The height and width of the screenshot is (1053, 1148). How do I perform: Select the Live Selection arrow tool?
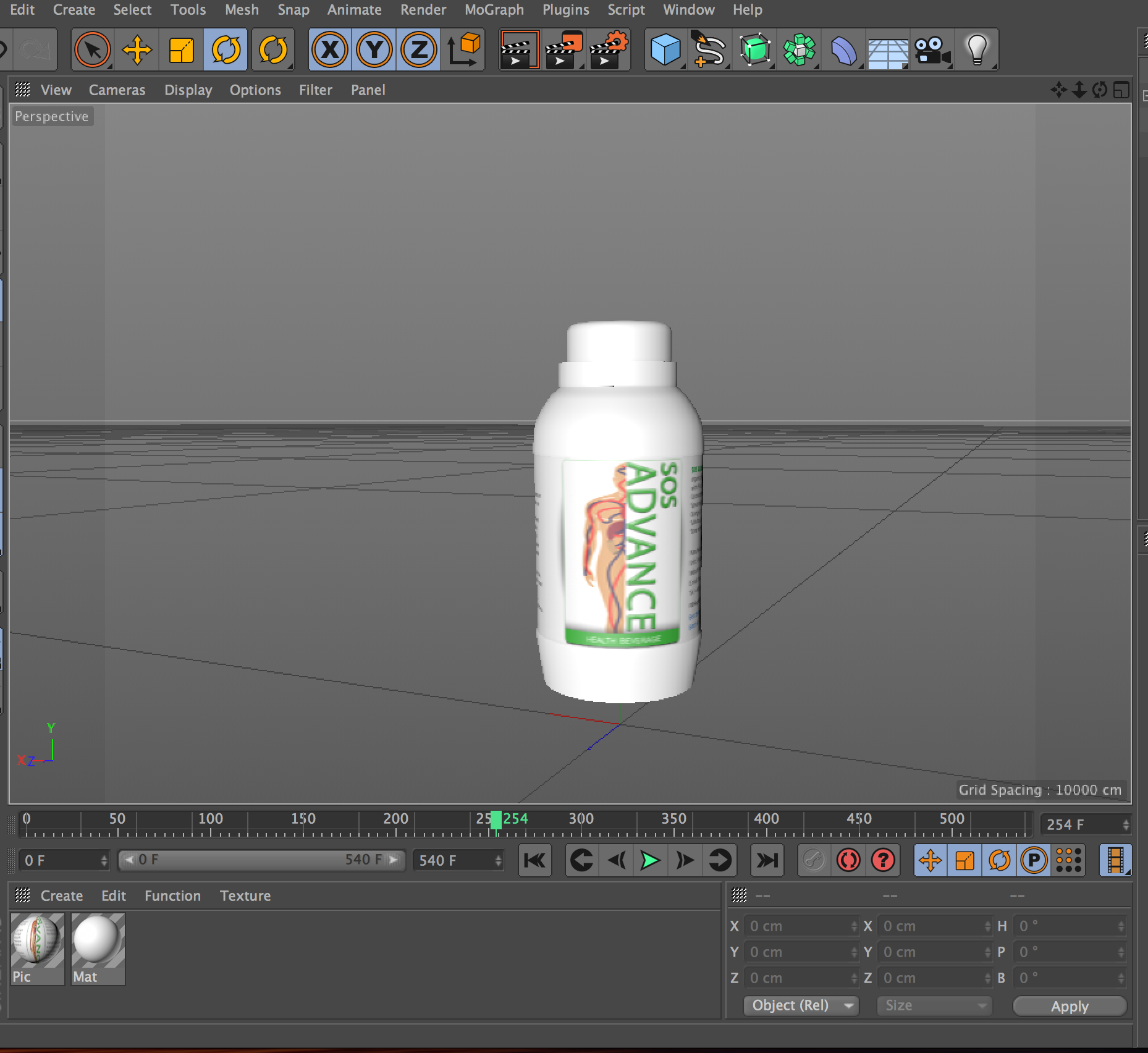click(93, 49)
